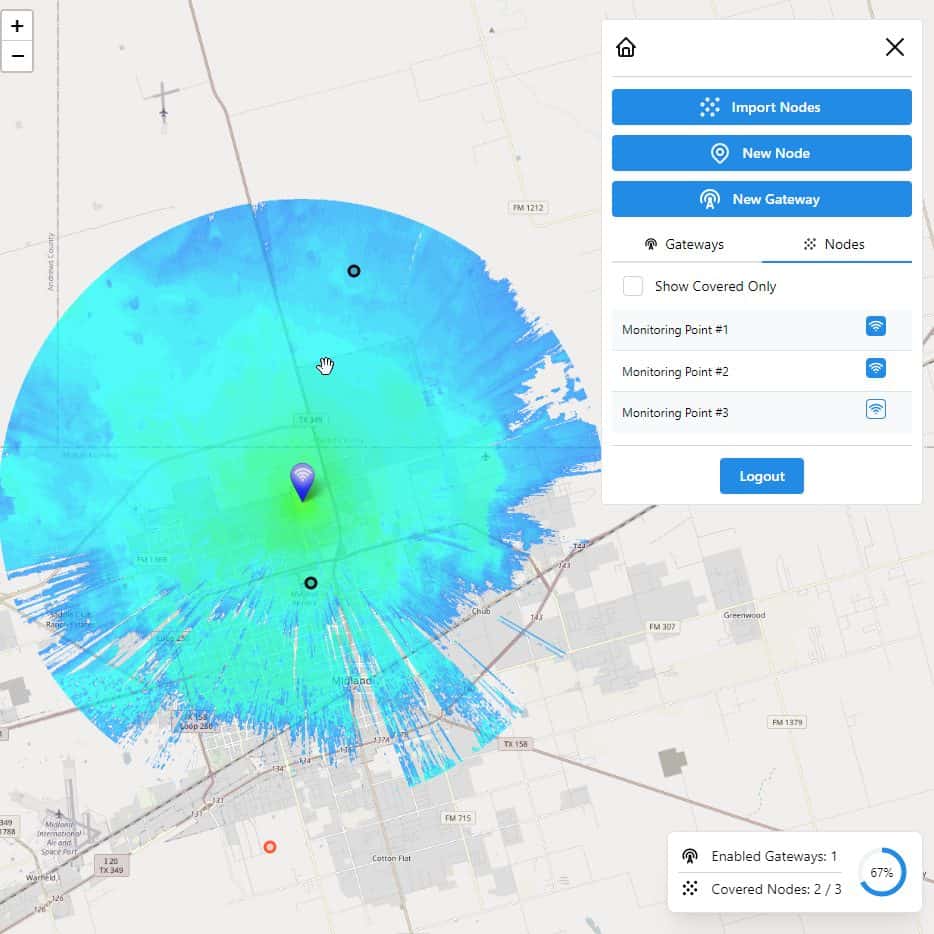Click the uncovered orange node marker
934x934 pixels.
point(269,847)
